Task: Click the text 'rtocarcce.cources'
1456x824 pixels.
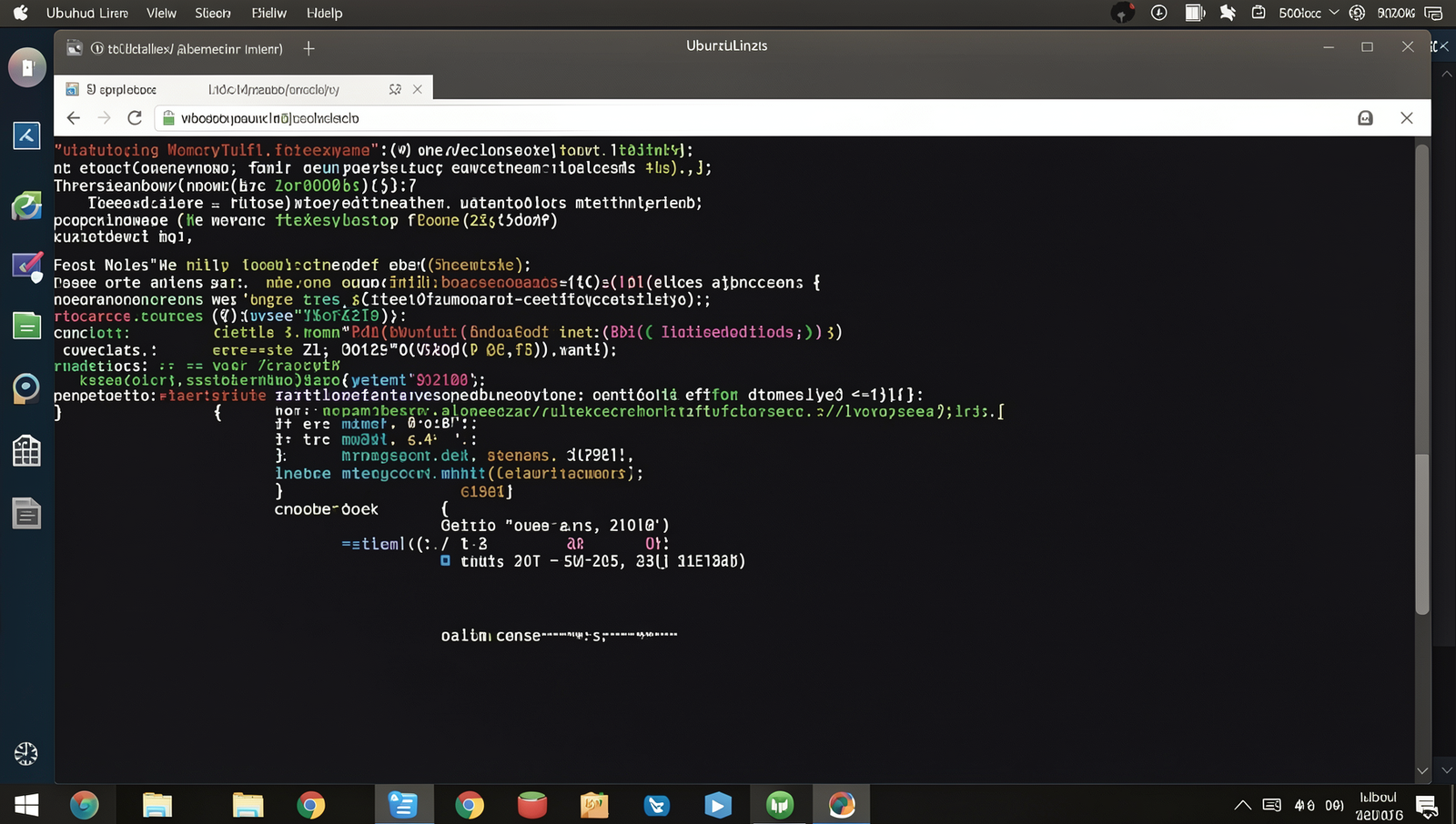Action: [x=128, y=316]
